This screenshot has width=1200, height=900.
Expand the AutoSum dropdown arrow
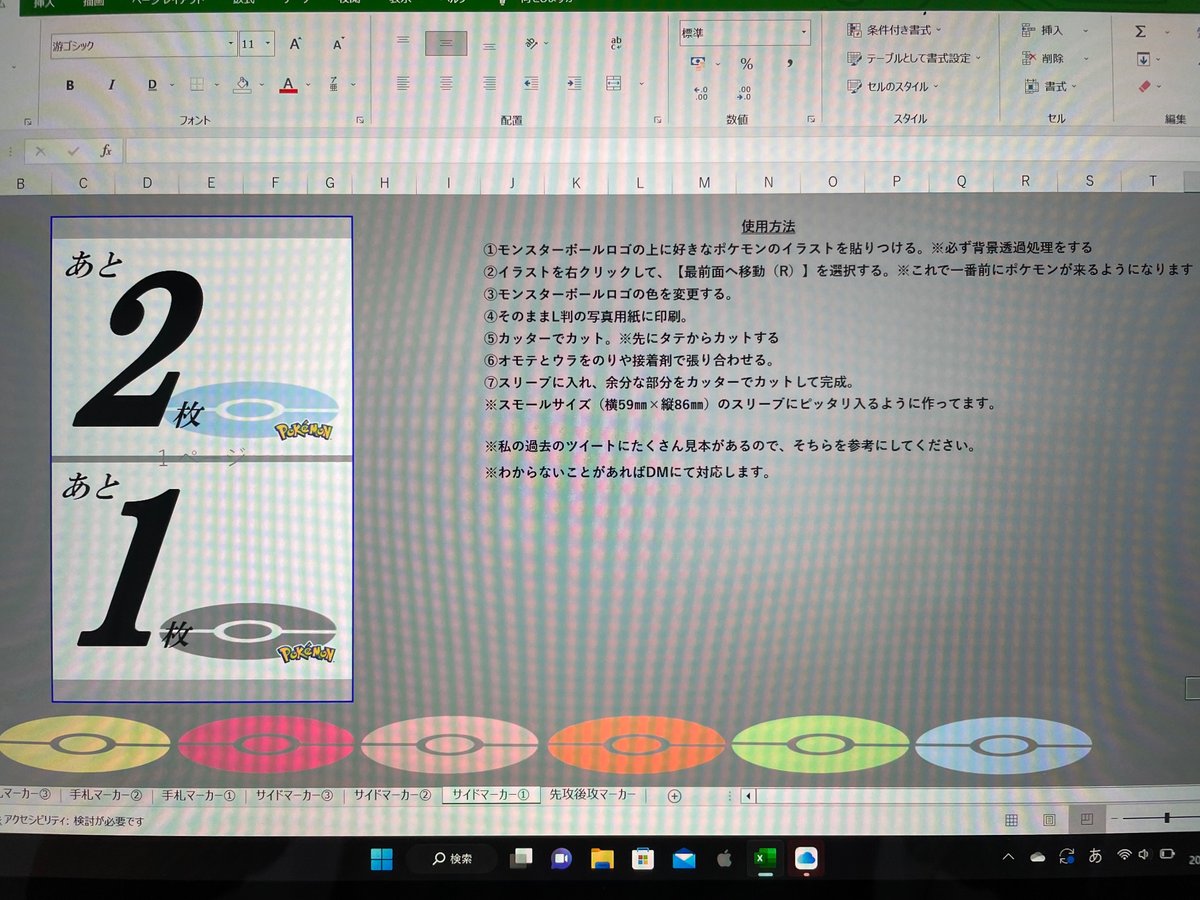click(1169, 31)
